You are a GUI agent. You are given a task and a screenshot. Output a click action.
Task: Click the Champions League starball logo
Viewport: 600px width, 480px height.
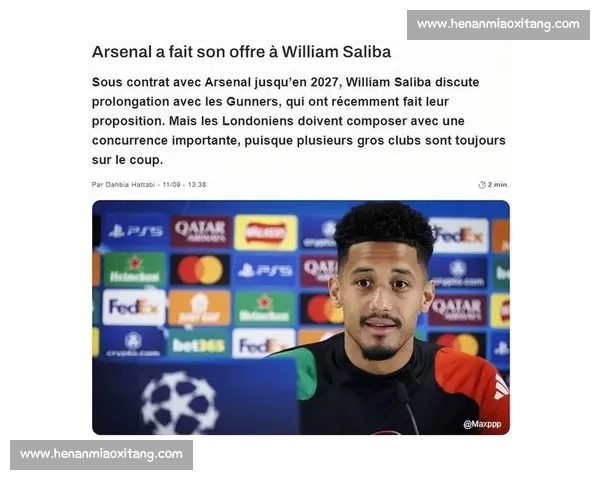click(180, 403)
